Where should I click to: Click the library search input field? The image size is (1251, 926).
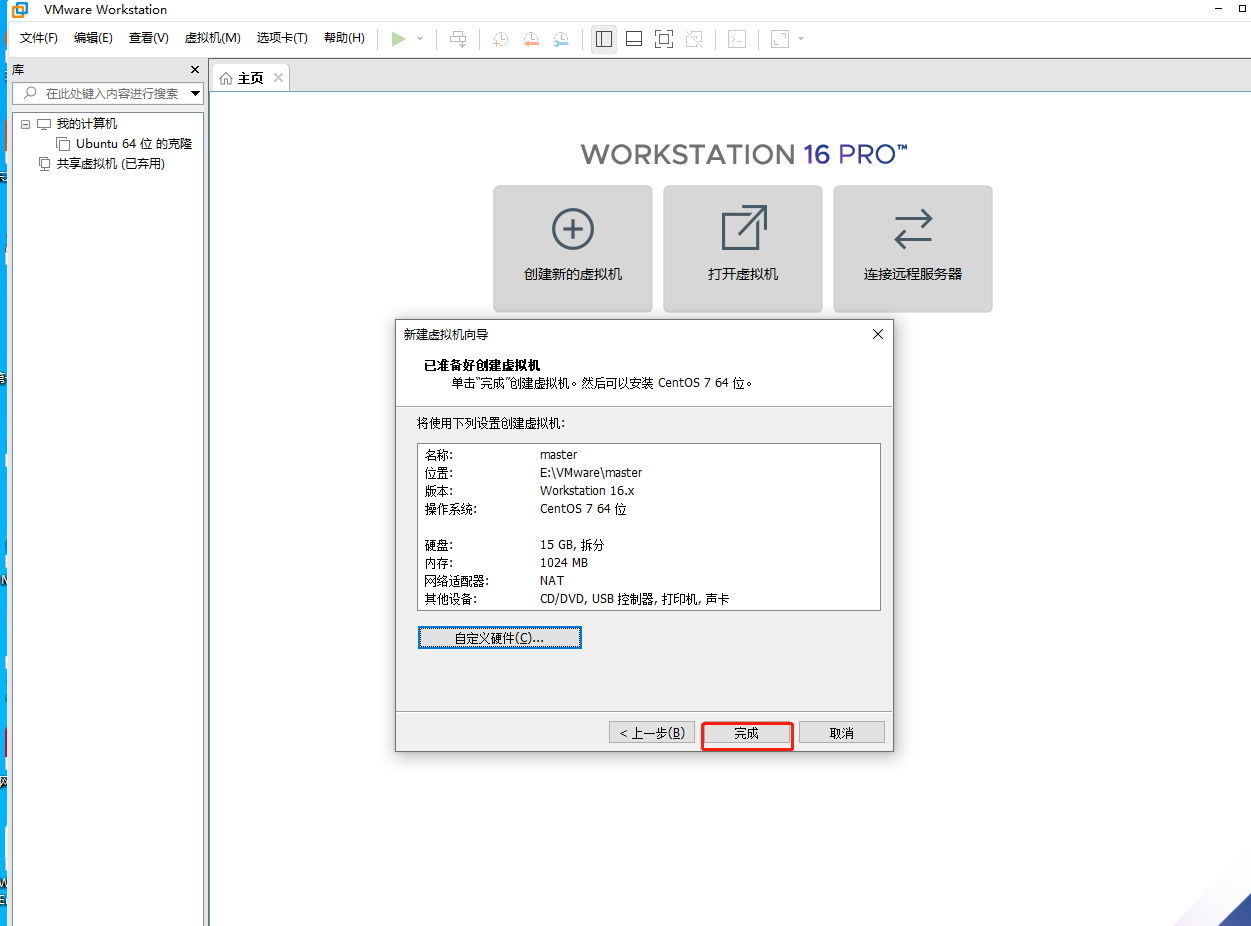(100, 93)
